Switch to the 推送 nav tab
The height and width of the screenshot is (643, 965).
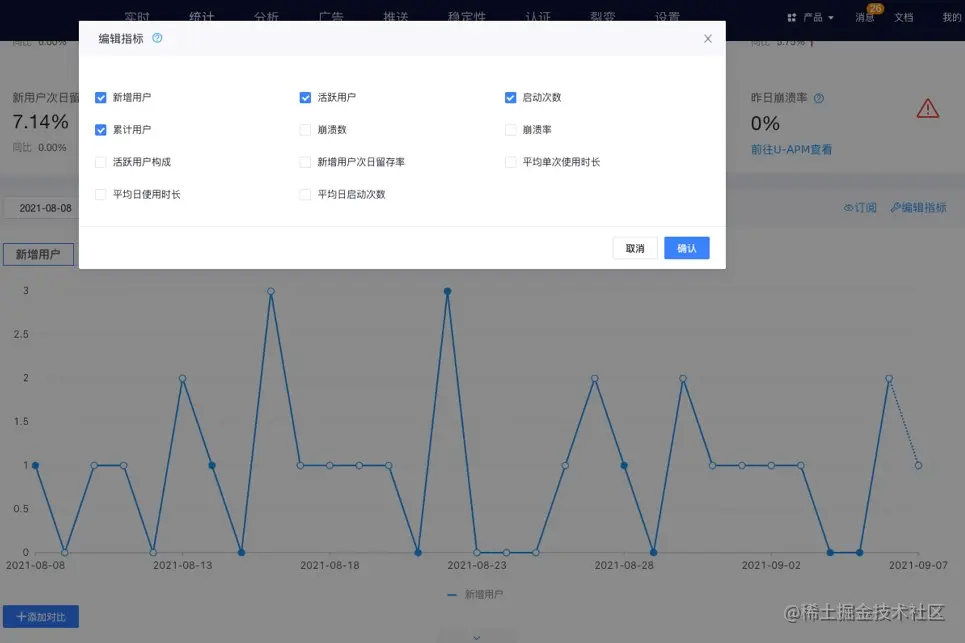coord(396,16)
